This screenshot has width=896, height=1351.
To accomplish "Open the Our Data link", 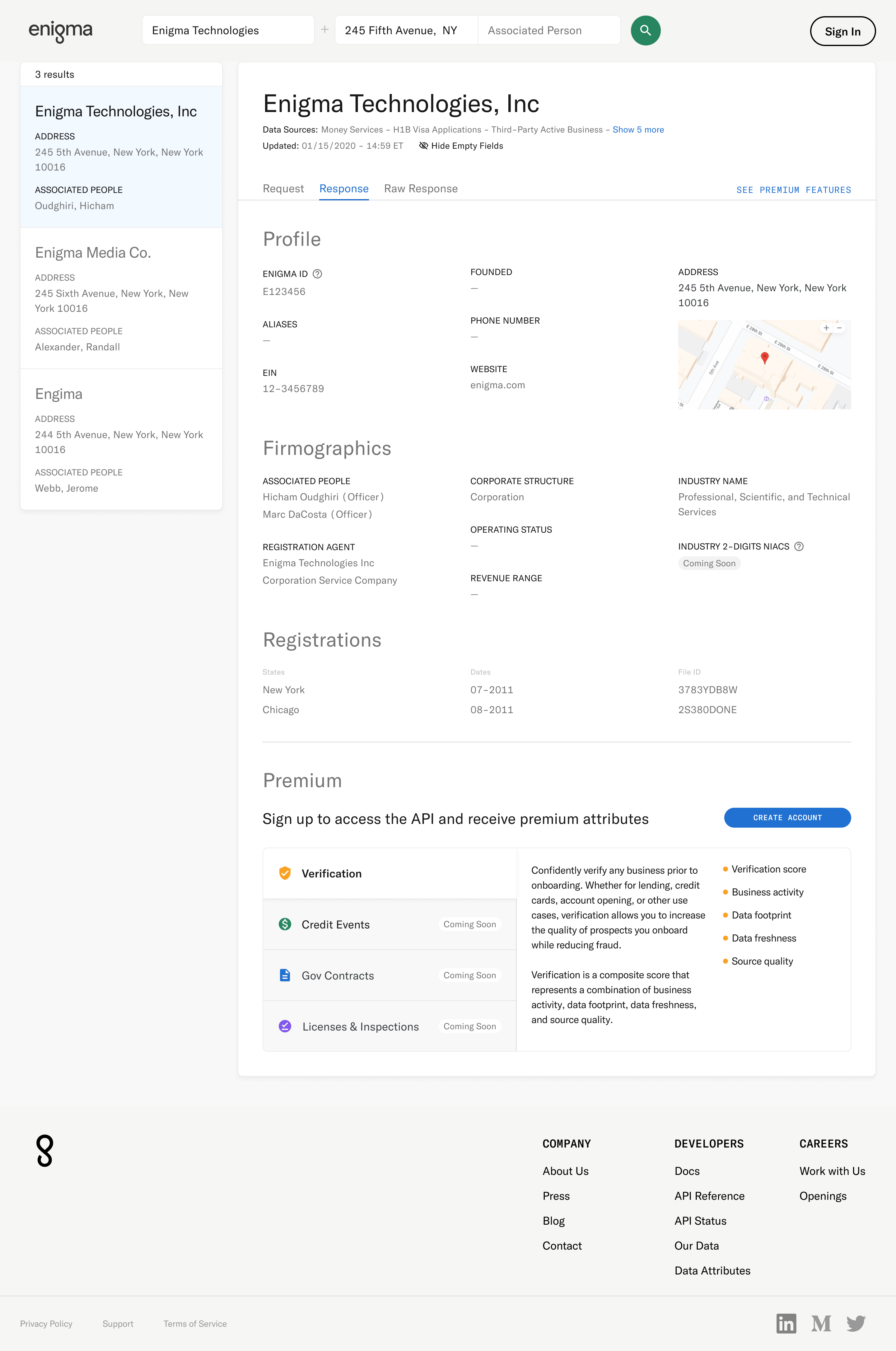I will coord(697,1246).
